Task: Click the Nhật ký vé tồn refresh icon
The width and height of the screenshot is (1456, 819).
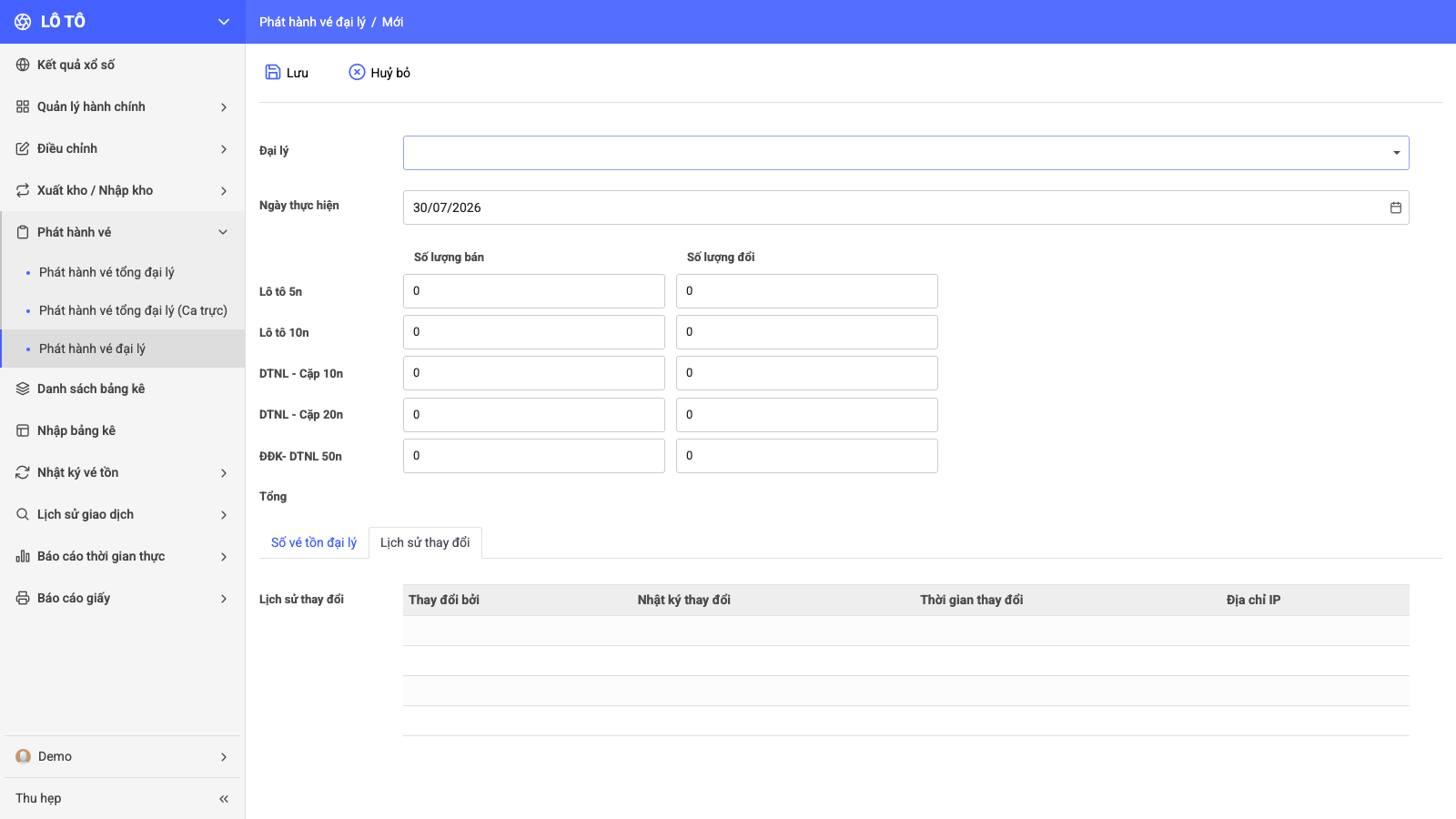Action: (23, 472)
